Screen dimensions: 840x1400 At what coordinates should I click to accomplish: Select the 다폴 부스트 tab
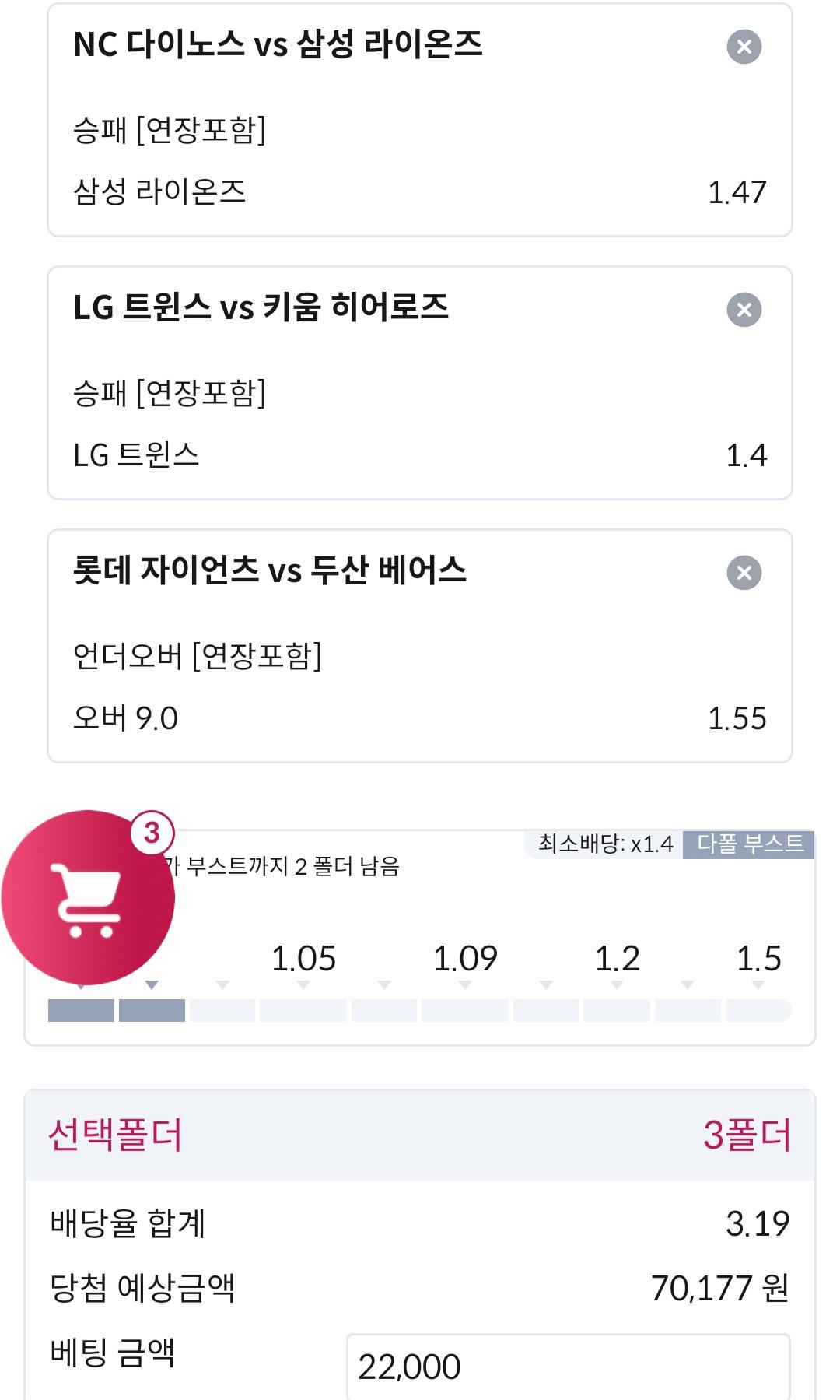pos(749,844)
